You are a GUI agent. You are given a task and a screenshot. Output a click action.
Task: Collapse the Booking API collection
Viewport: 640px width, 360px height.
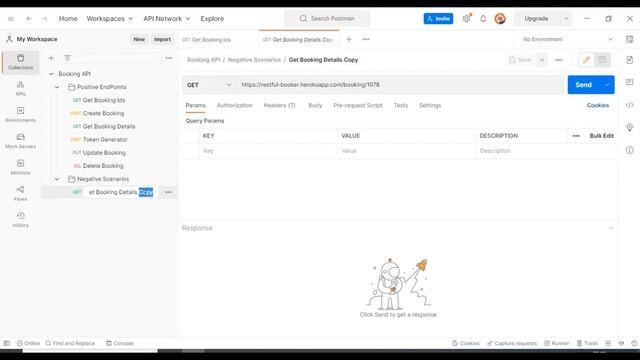(x=51, y=74)
